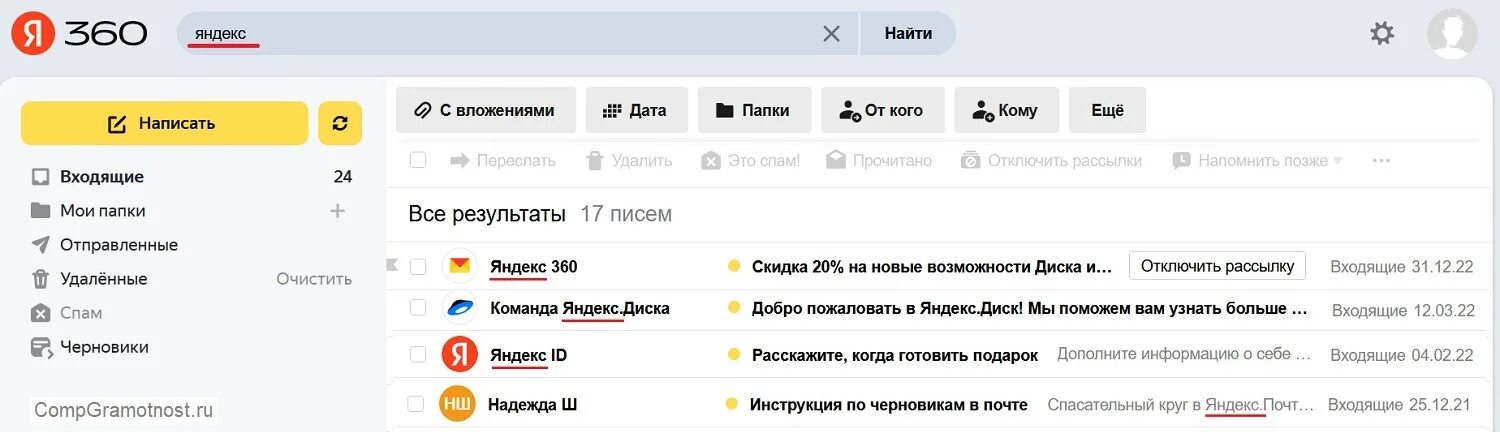Click the Яндекс ID sender avatar
This screenshot has height=432, width=1500.
[x=460, y=354]
